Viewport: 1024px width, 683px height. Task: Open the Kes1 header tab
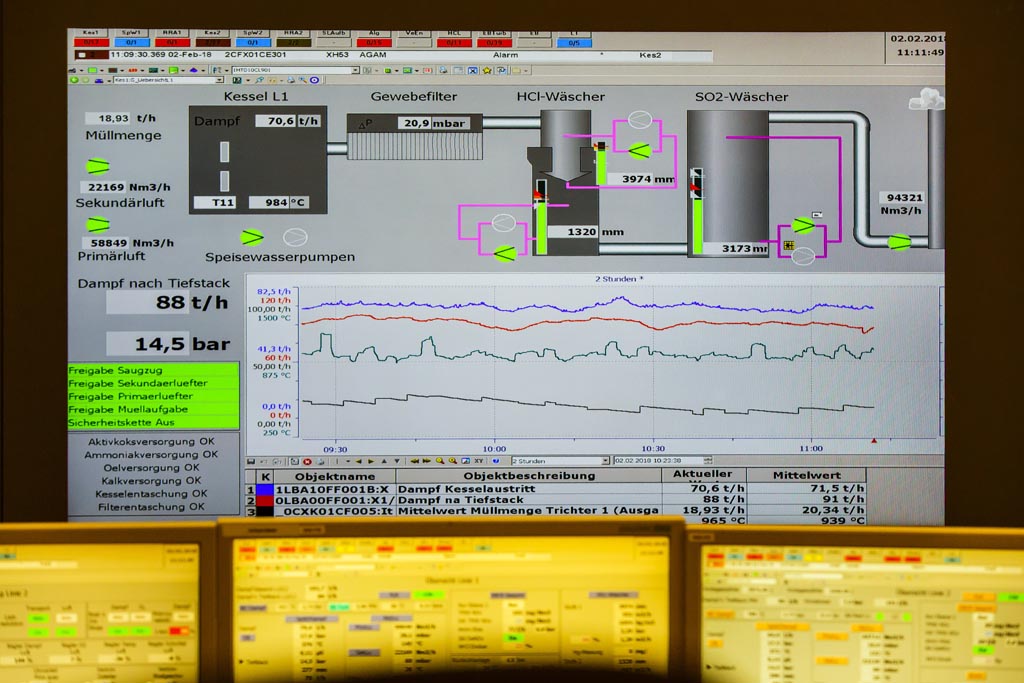click(x=90, y=38)
